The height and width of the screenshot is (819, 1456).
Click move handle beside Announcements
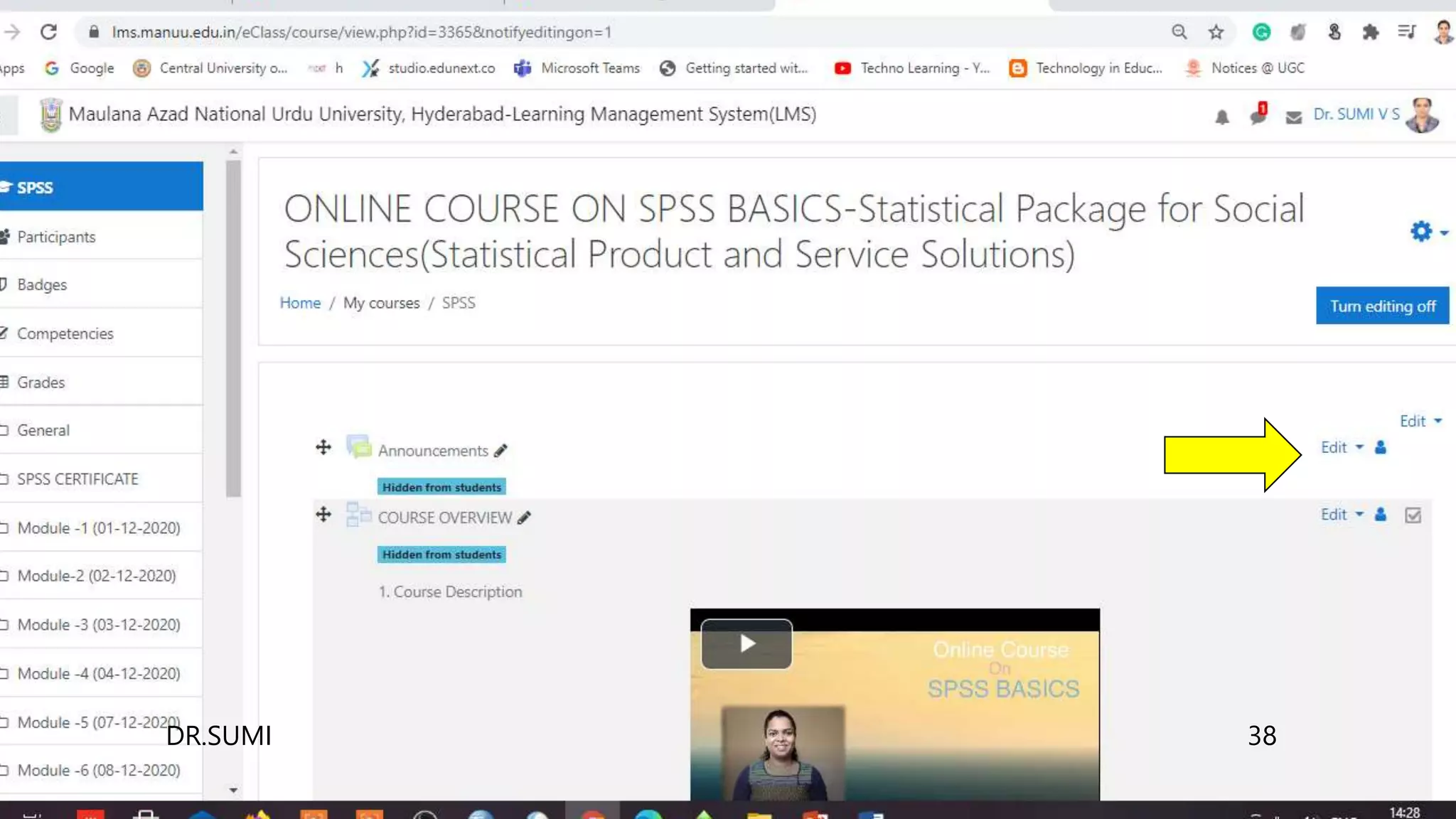click(x=323, y=447)
